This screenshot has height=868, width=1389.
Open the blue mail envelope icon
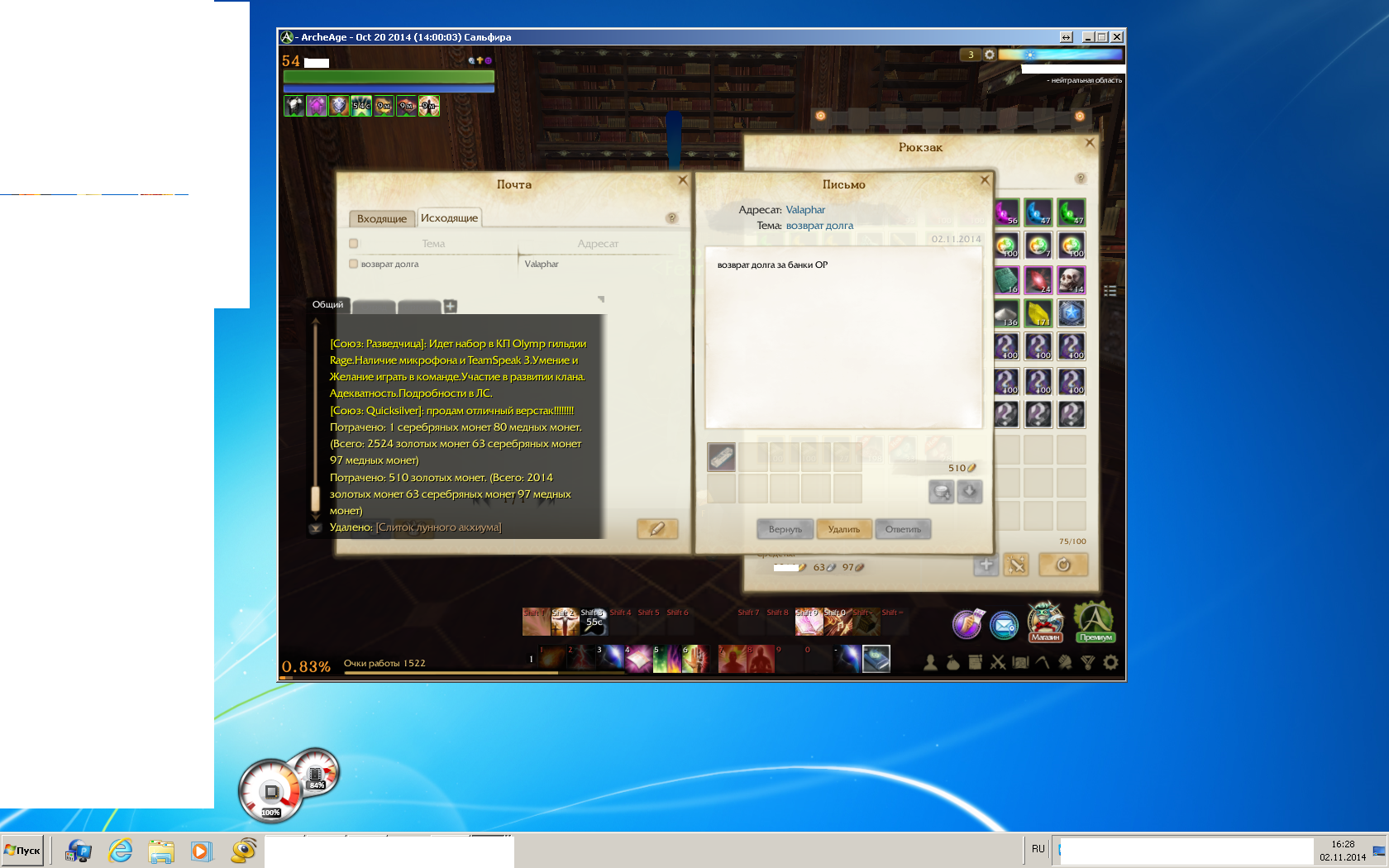click(1004, 626)
